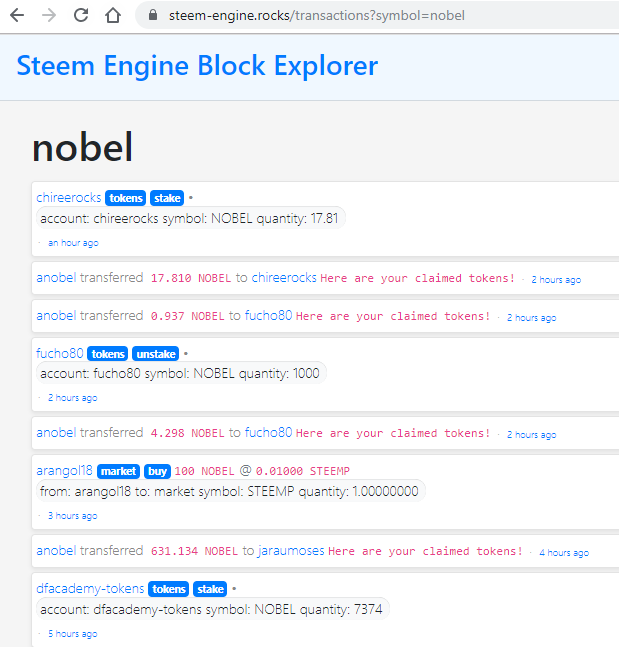The width and height of the screenshot is (619, 647).
Task: Open arangol18 account link
Action: click(x=64, y=471)
